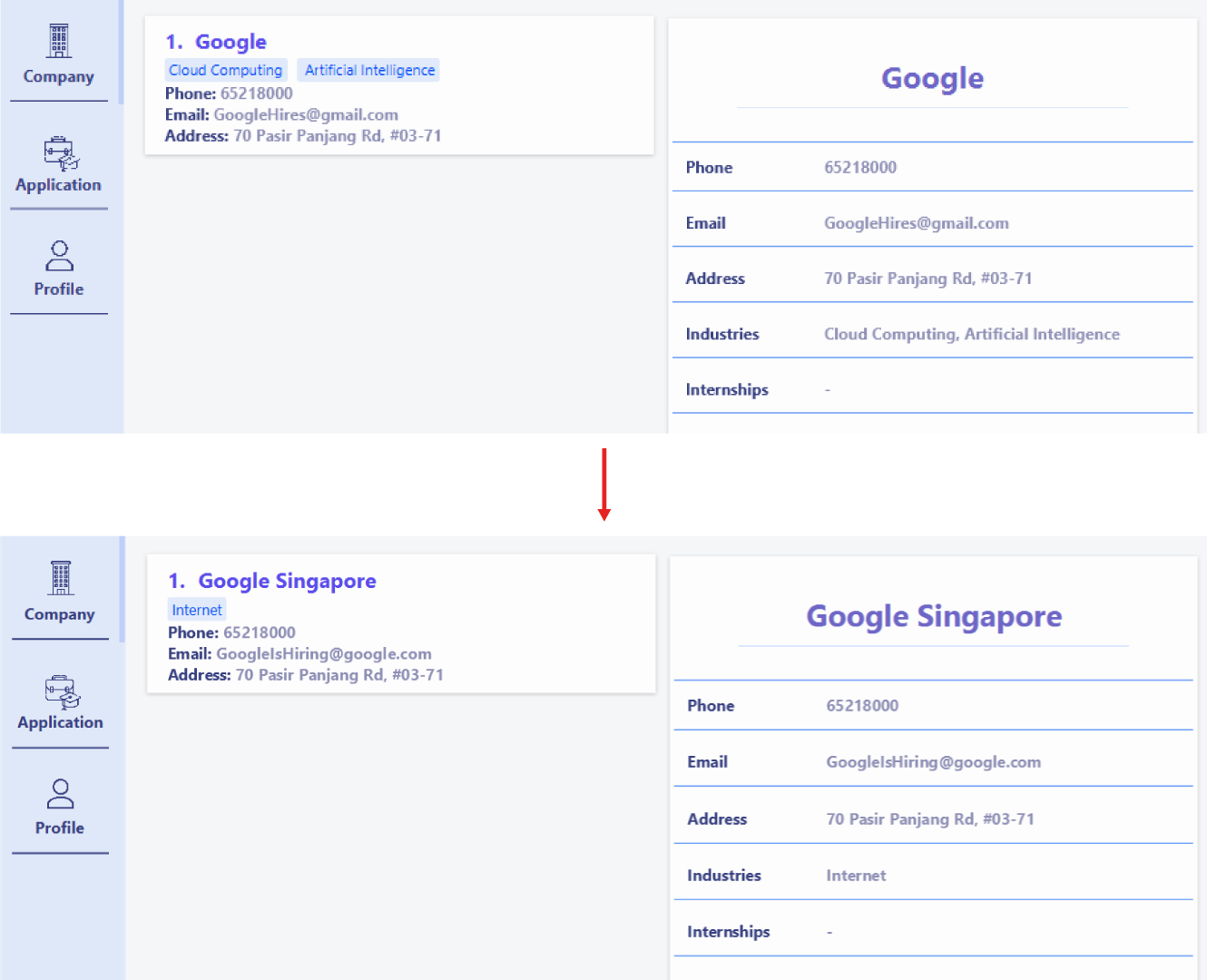
Task: Click Phone 65218000 in Google Singapore card
Action: coord(231,632)
